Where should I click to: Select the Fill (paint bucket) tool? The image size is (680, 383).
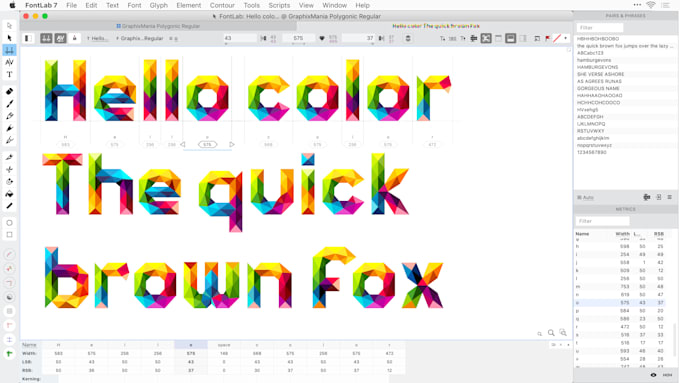(x=10, y=194)
